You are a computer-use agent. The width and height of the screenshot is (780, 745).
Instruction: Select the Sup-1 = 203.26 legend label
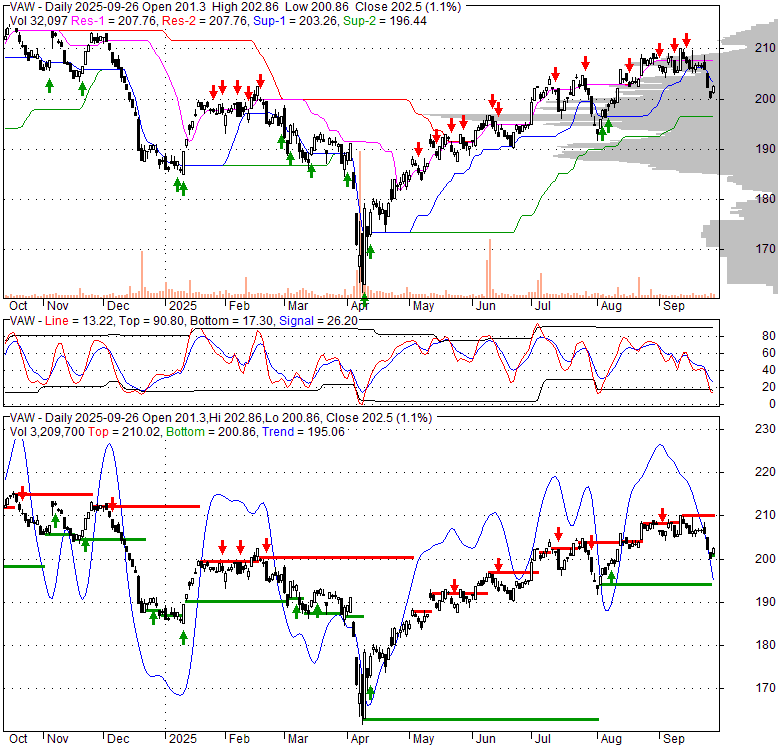point(295,21)
